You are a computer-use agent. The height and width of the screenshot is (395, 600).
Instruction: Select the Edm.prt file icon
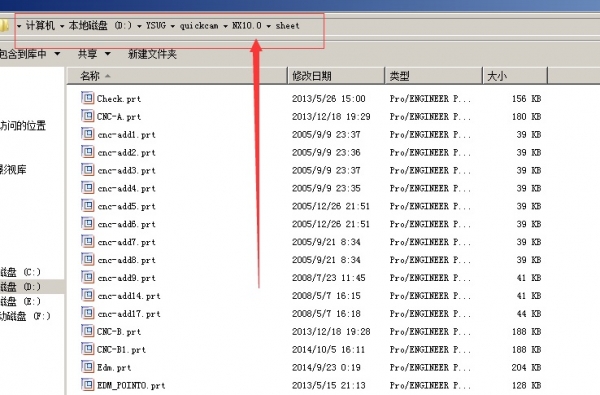pos(88,367)
